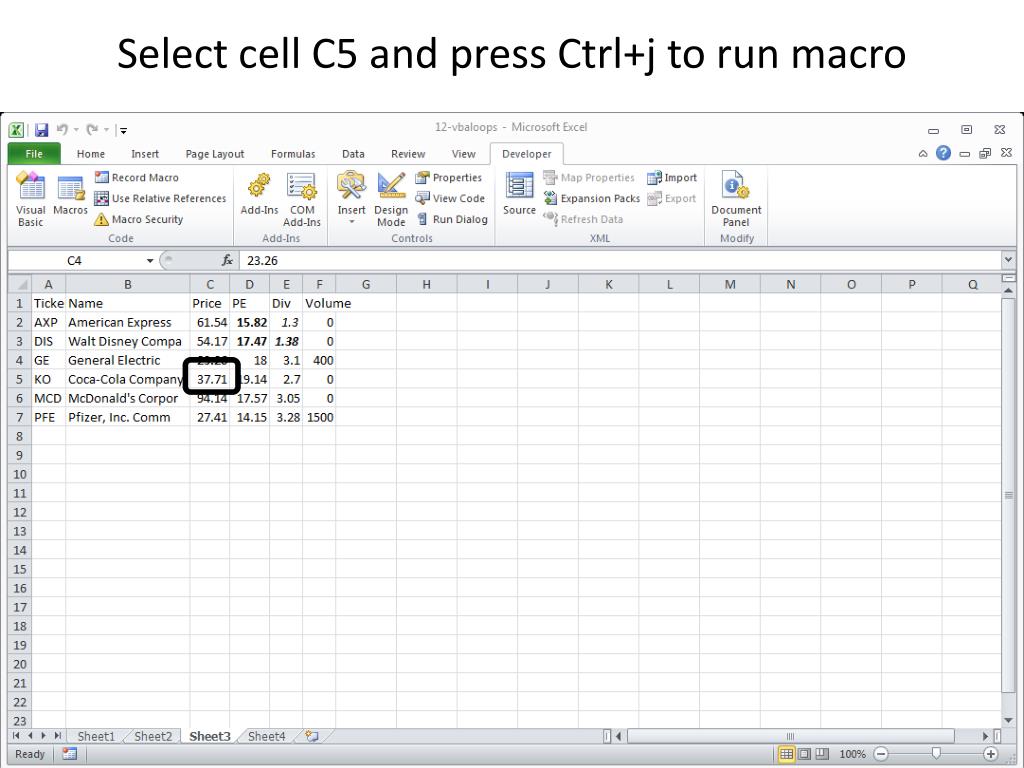
Task: Switch to Page Break Preview
Action: coord(822,754)
